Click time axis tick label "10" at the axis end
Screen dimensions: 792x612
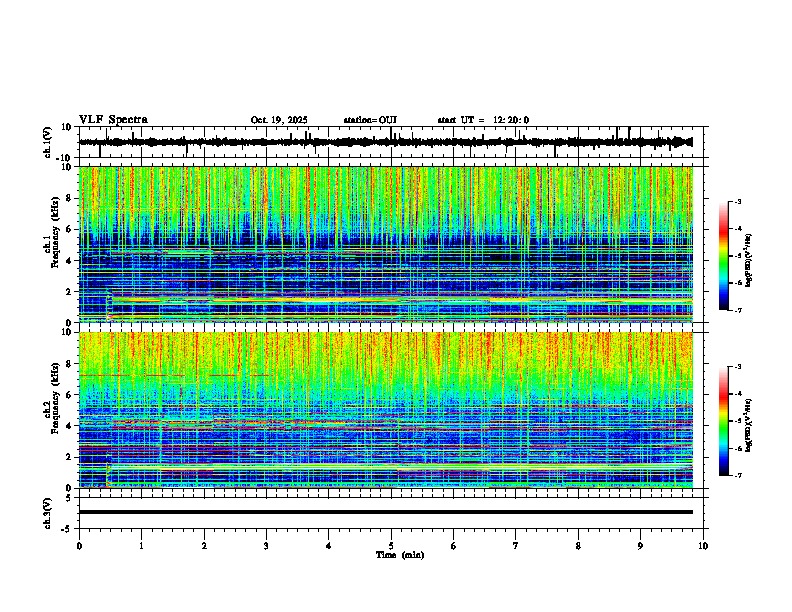(703, 546)
